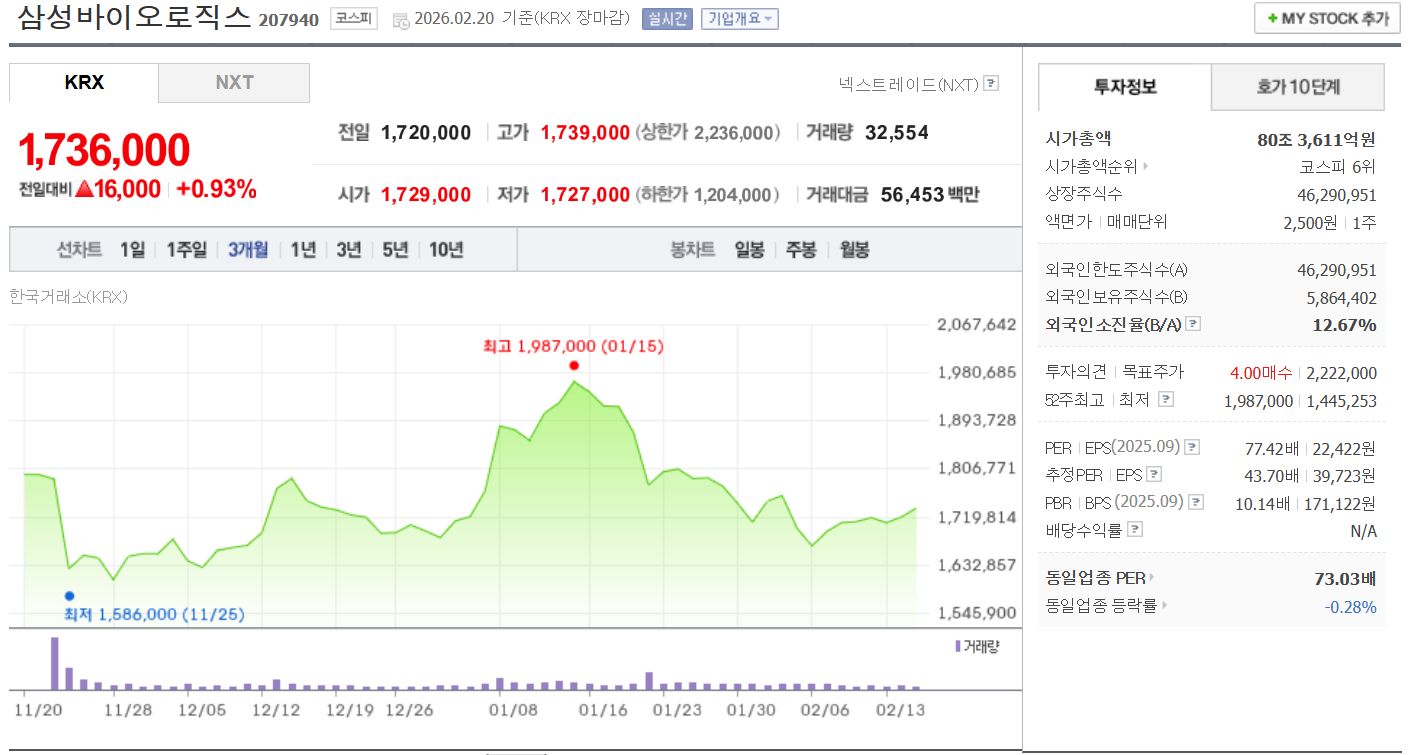This screenshot has height=755, width=1411.
Task: Click 전일 value 1,720,000
Action: pos(425,132)
